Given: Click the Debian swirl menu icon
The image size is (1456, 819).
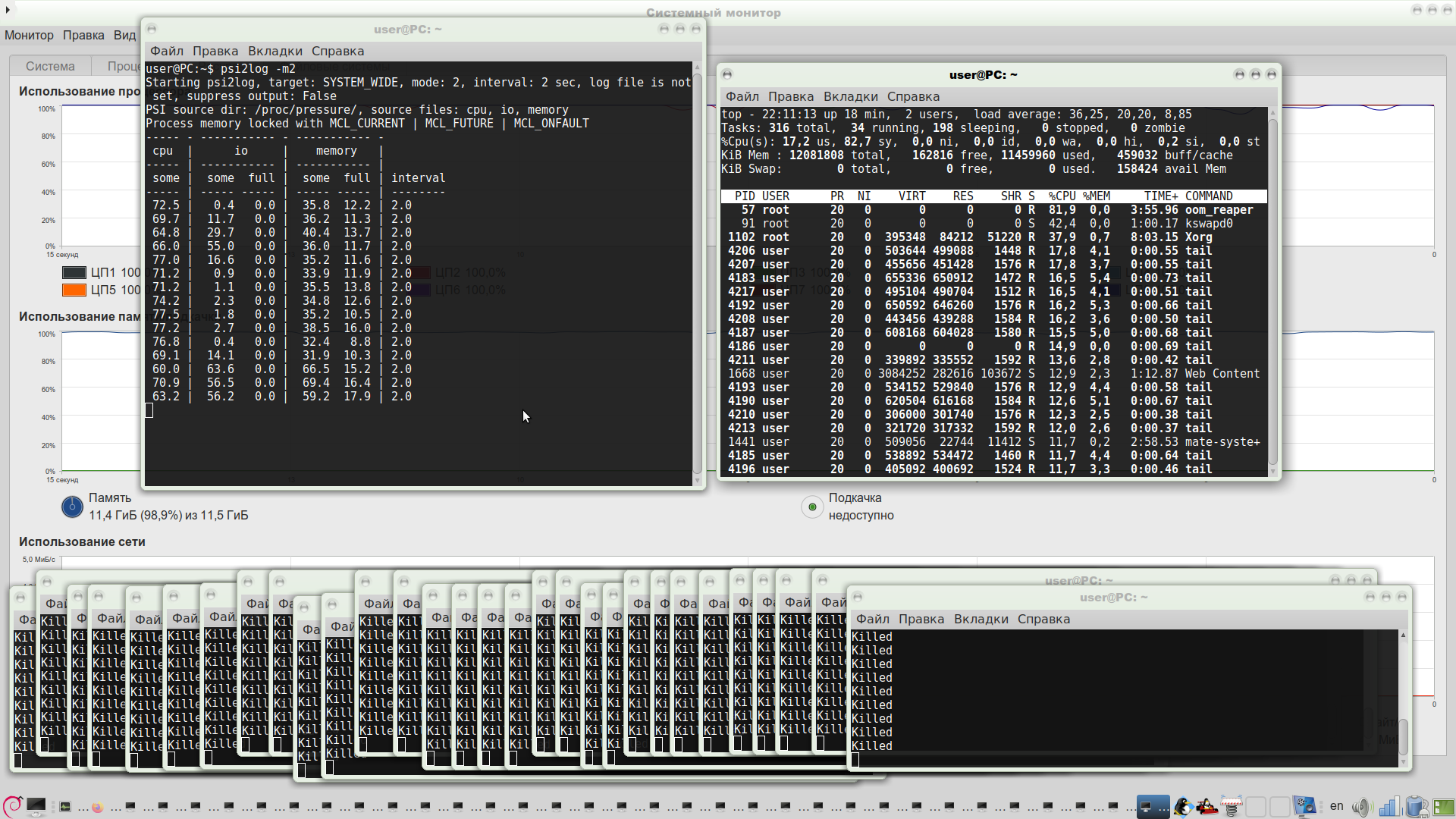Looking at the screenshot, I should (11, 806).
